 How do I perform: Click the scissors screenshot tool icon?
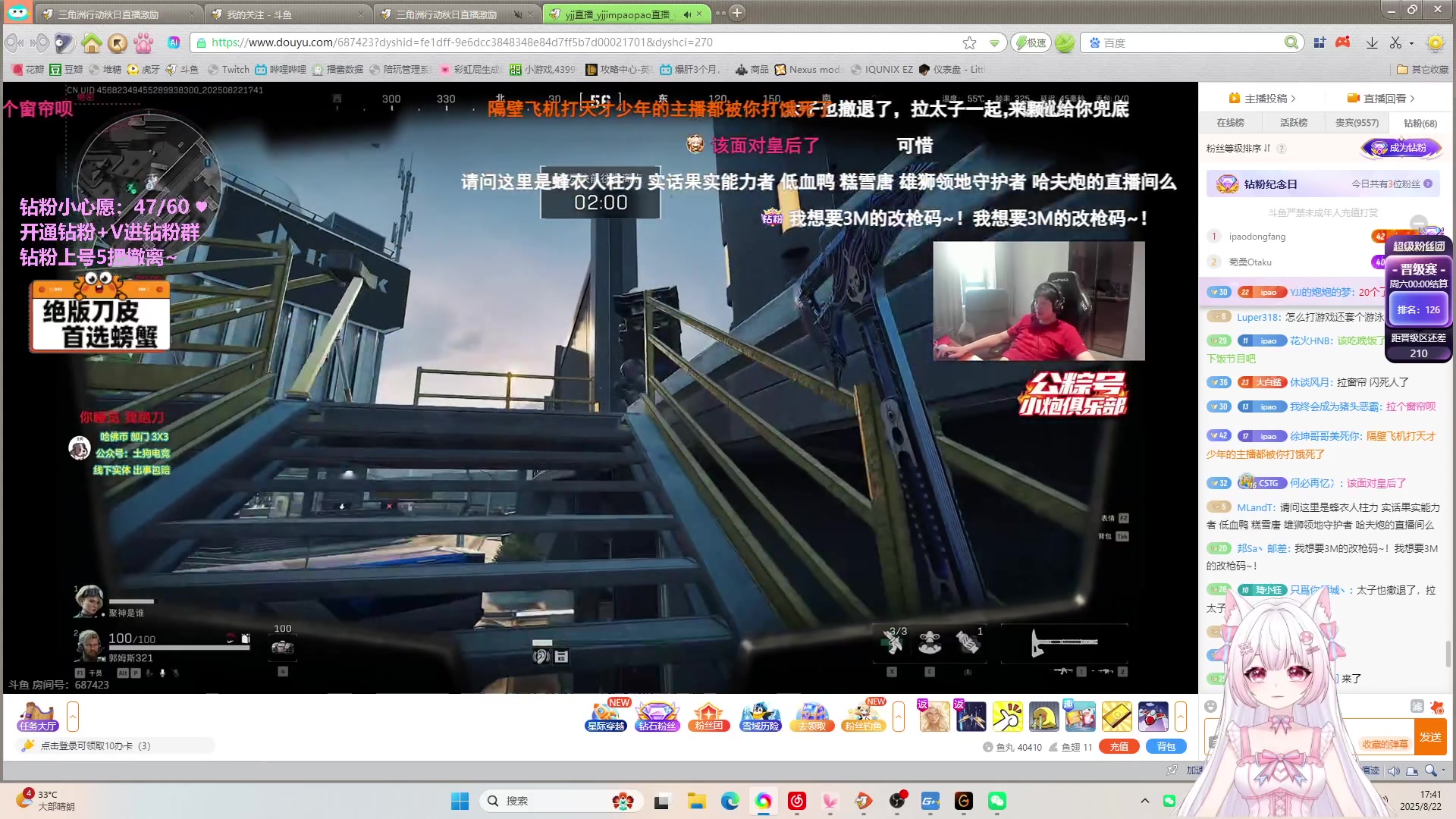tap(1395, 42)
